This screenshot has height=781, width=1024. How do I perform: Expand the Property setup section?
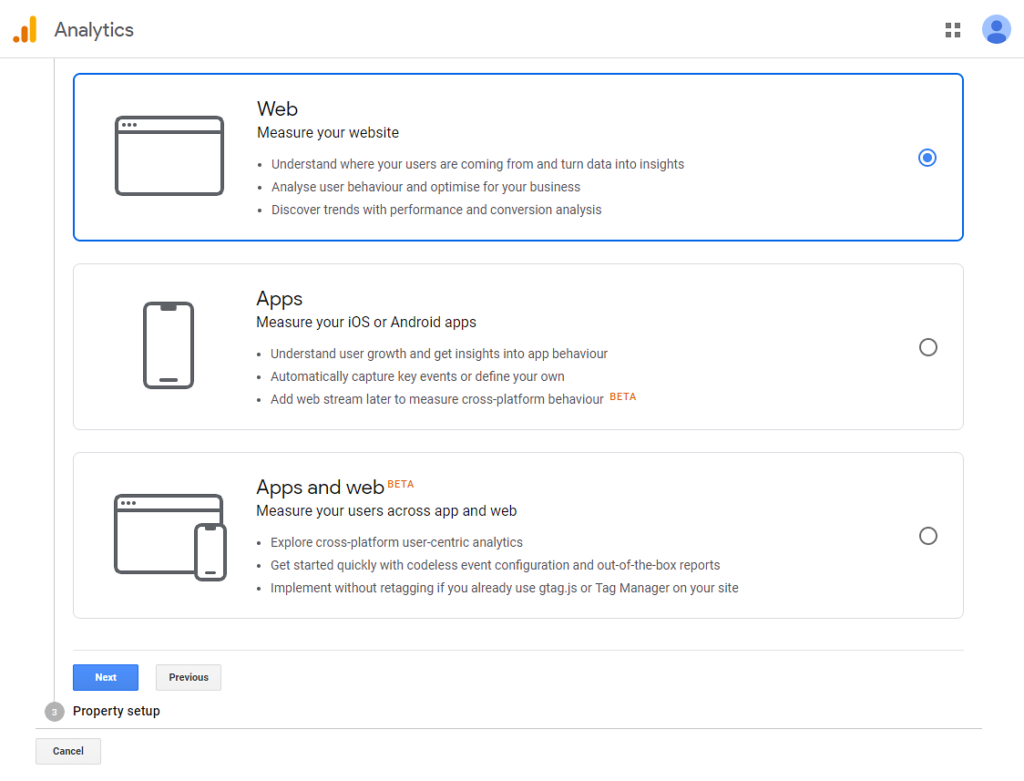116,711
